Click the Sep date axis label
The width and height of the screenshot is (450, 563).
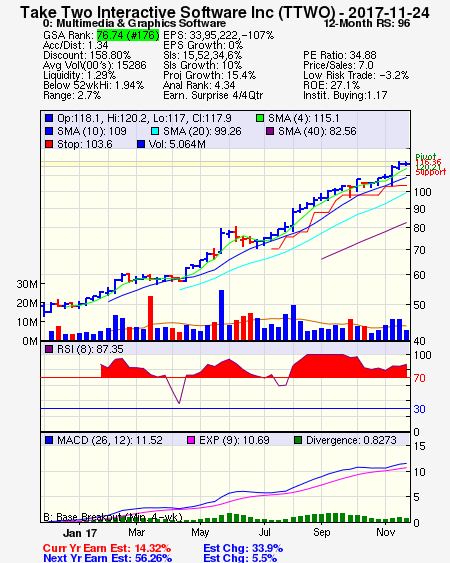321,532
